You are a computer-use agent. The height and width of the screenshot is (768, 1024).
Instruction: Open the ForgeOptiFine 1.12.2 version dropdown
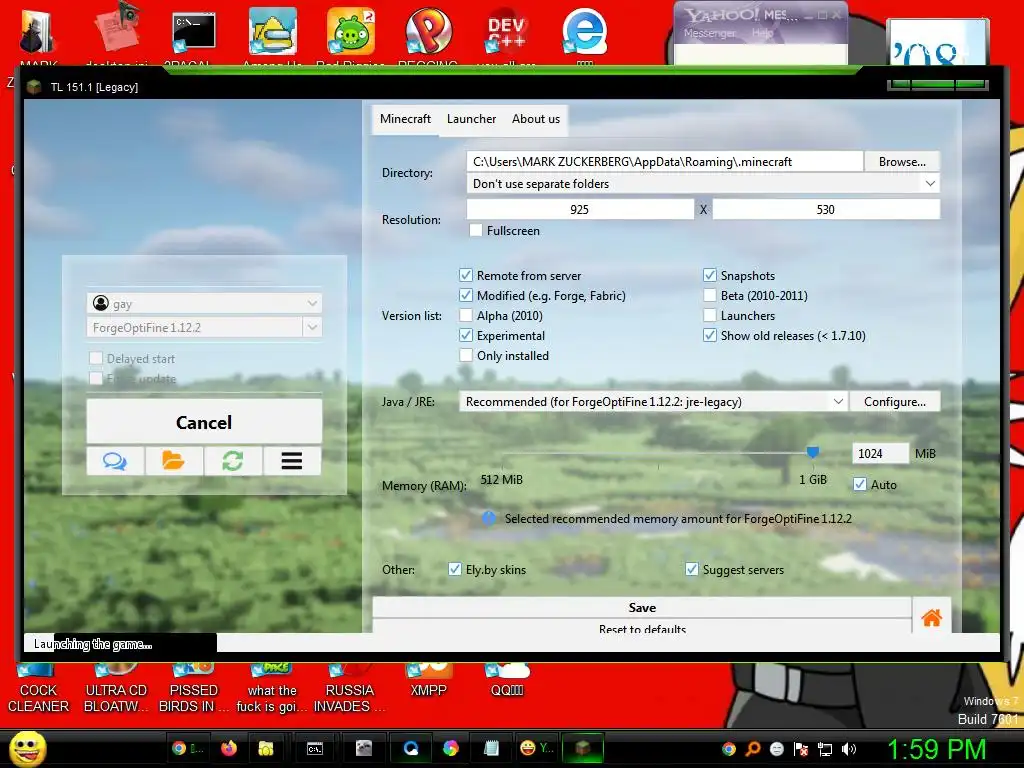pyautogui.click(x=204, y=328)
